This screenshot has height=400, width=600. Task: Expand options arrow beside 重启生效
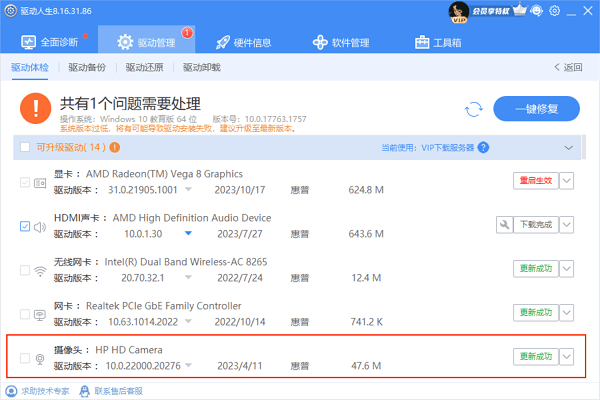pyautogui.click(x=566, y=181)
